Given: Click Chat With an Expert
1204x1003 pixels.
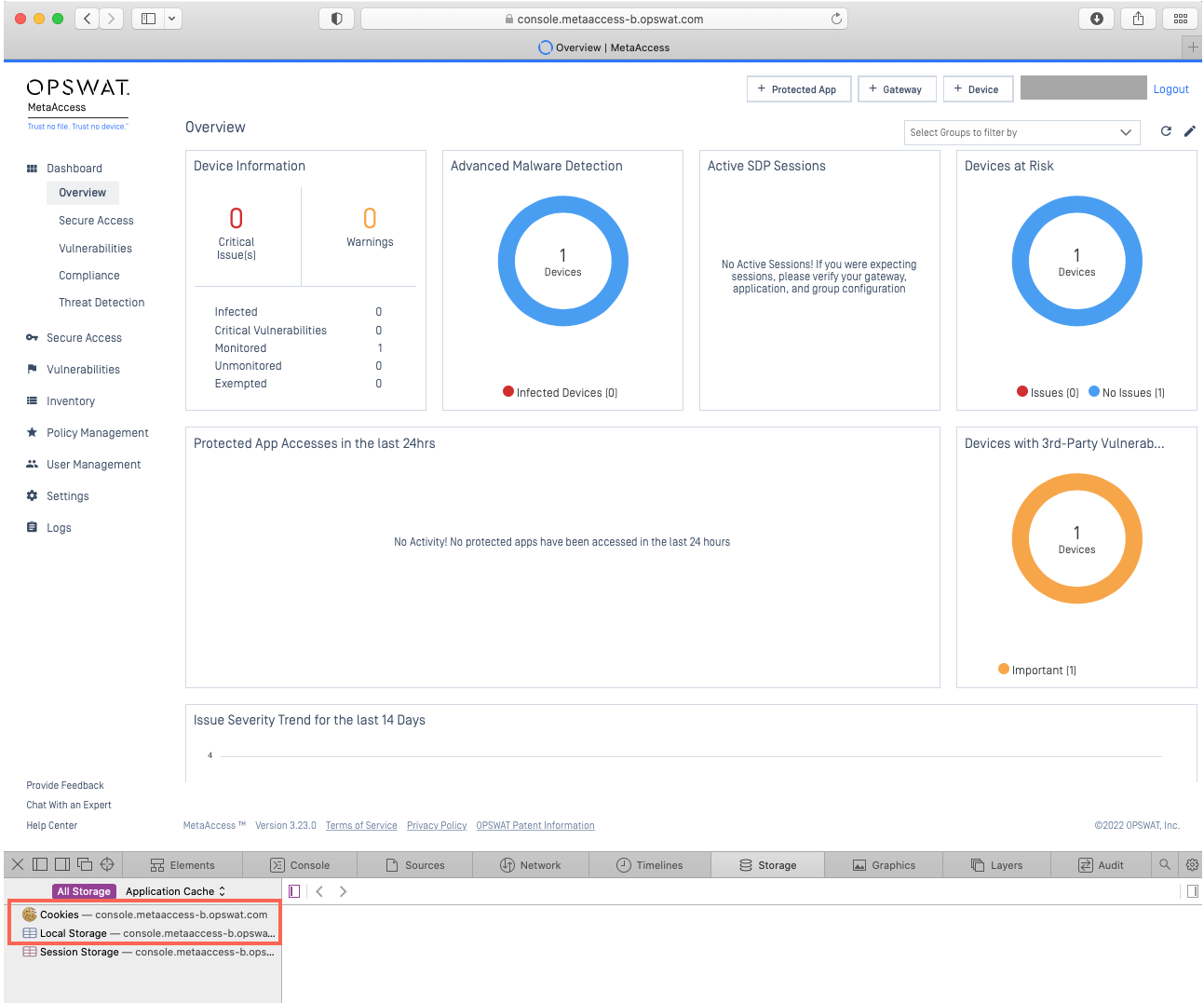Looking at the screenshot, I should click(69, 806).
